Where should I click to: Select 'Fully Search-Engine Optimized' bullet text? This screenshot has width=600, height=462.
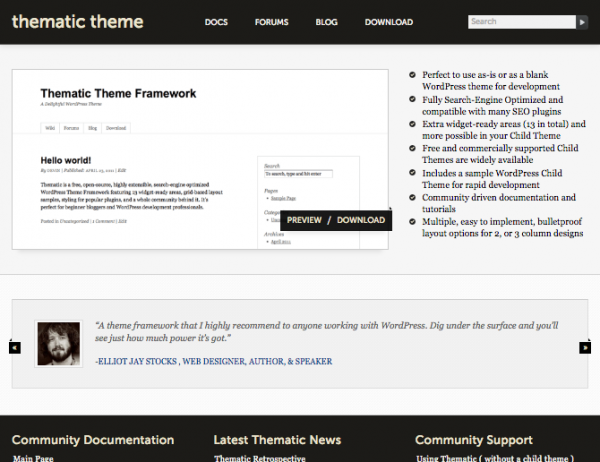point(492,106)
